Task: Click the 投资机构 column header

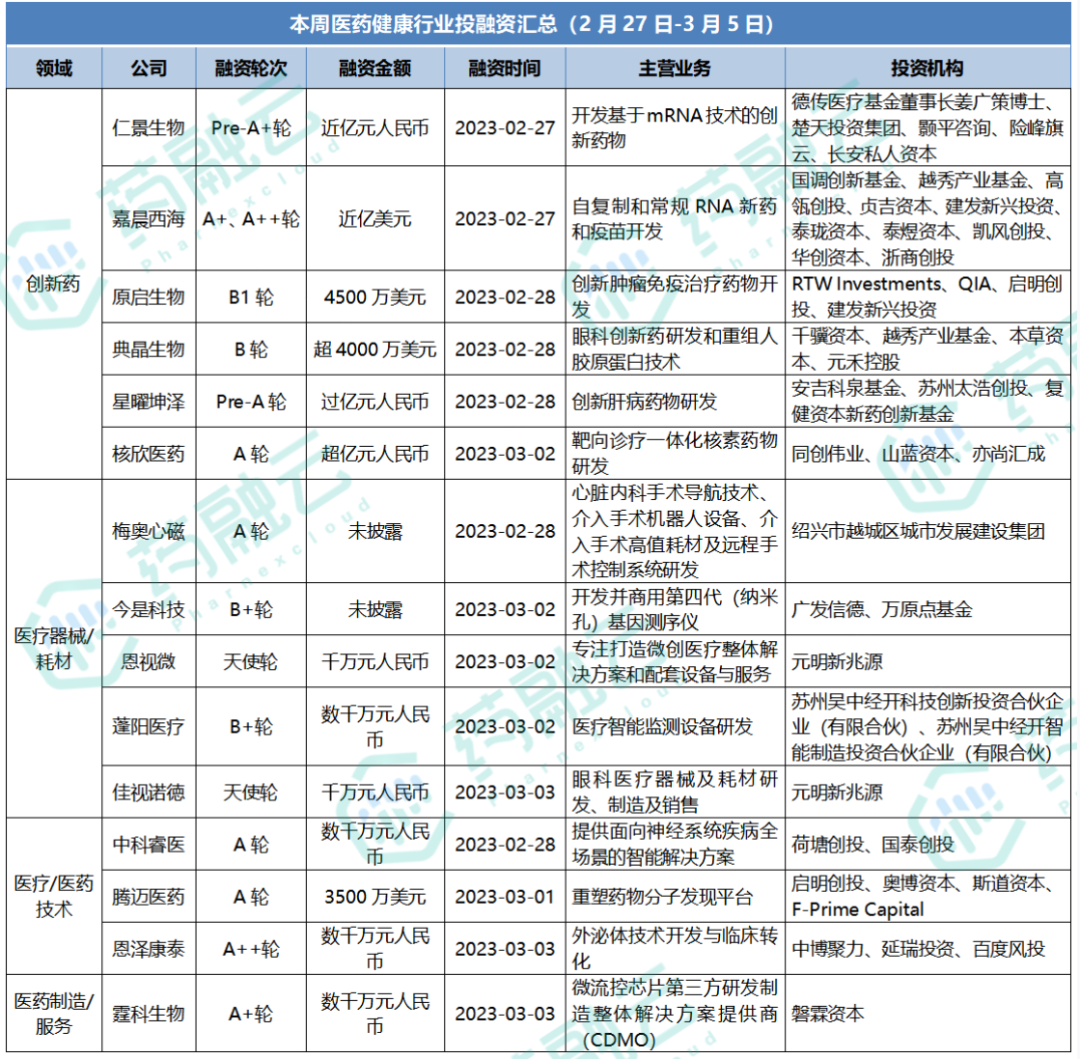Action: [x=927, y=68]
